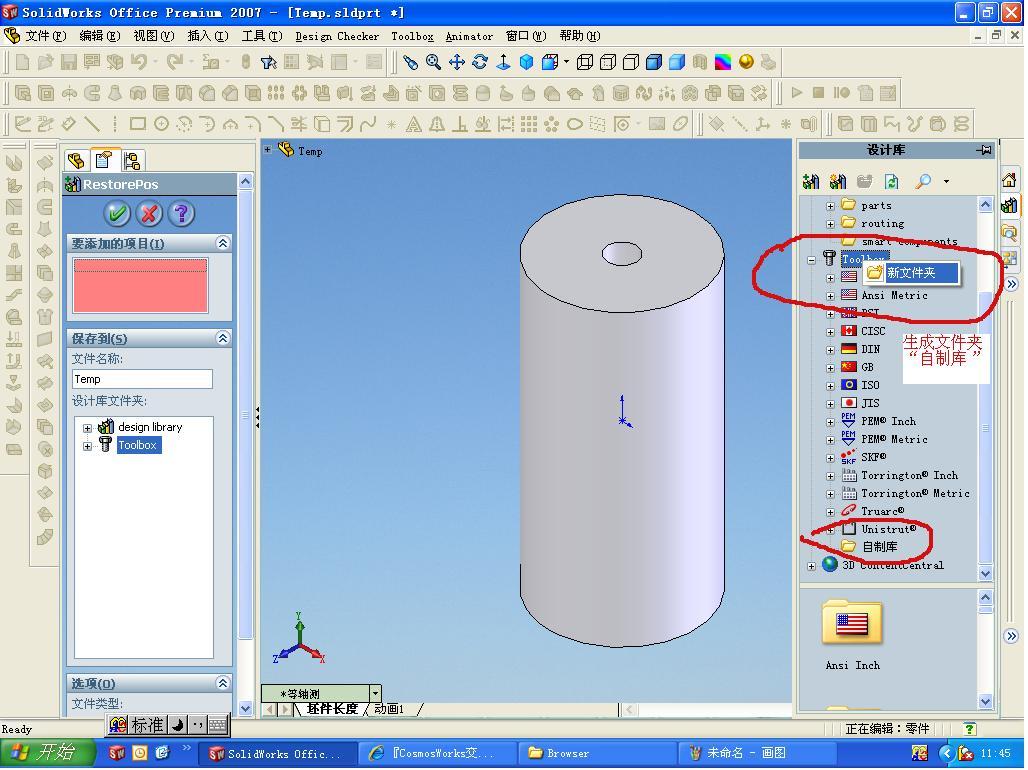
Task: Click the Text sketch tool
Action: pos(414,124)
